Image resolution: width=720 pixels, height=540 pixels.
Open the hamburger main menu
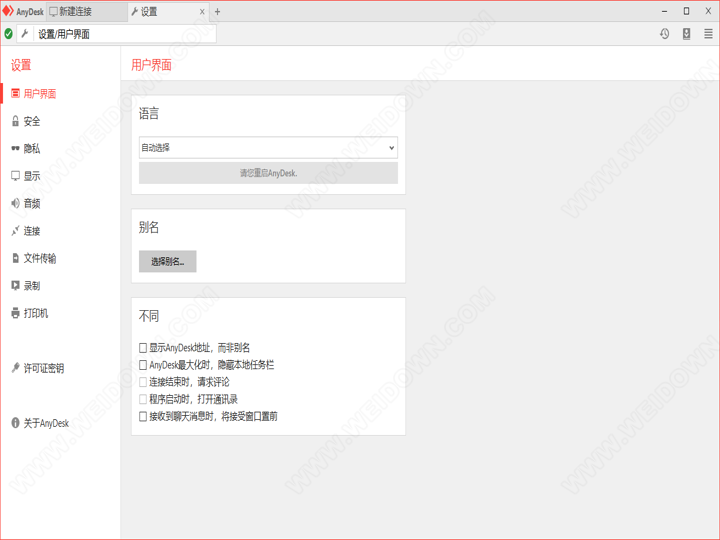pyautogui.click(x=708, y=34)
